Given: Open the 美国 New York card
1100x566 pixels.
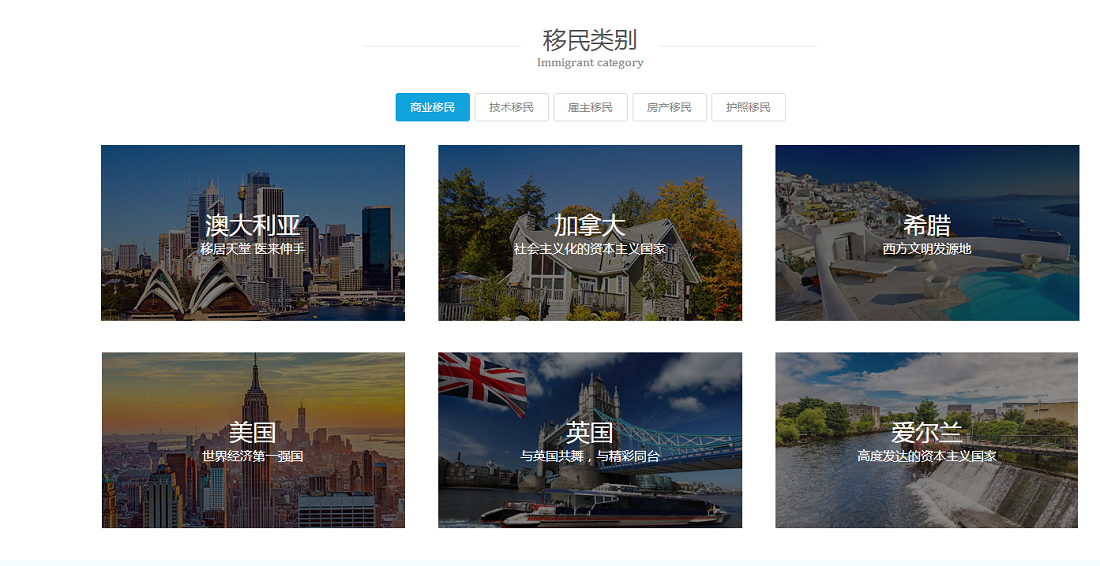Looking at the screenshot, I should click(x=253, y=440).
